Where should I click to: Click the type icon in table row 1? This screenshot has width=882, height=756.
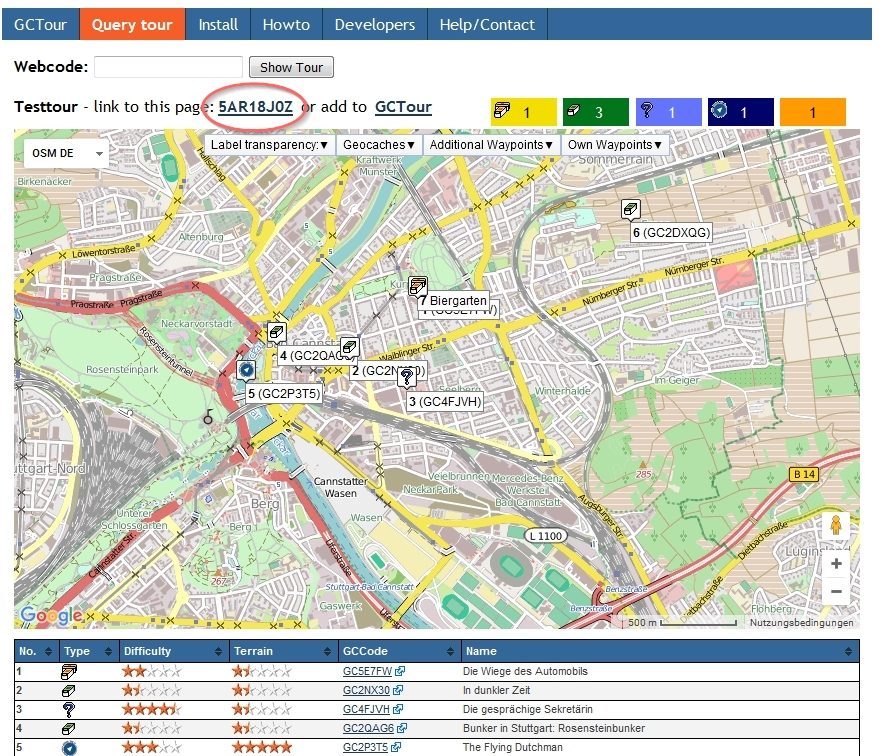pyautogui.click(x=69, y=671)
